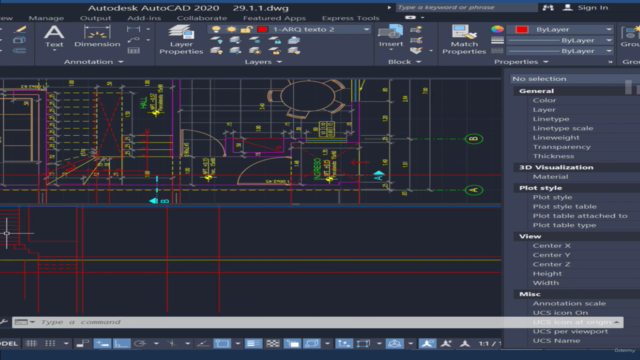Select the Dimension tool

coord(97,36)
